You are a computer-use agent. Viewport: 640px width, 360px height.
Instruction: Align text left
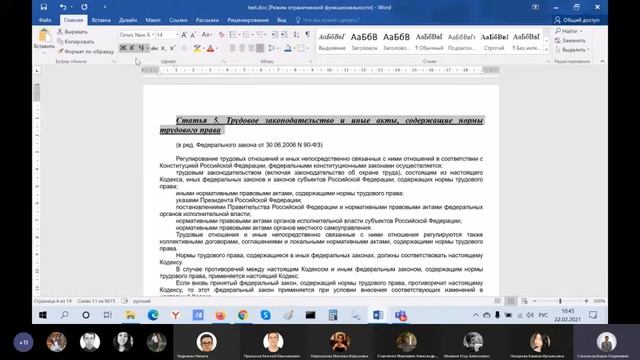click(x=233, y=48)
